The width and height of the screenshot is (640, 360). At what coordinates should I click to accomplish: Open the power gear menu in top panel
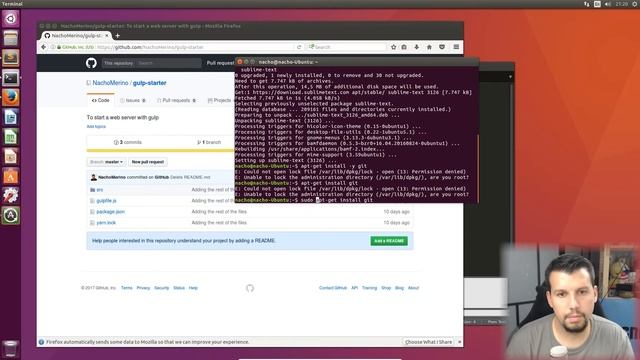coord(636,4)
